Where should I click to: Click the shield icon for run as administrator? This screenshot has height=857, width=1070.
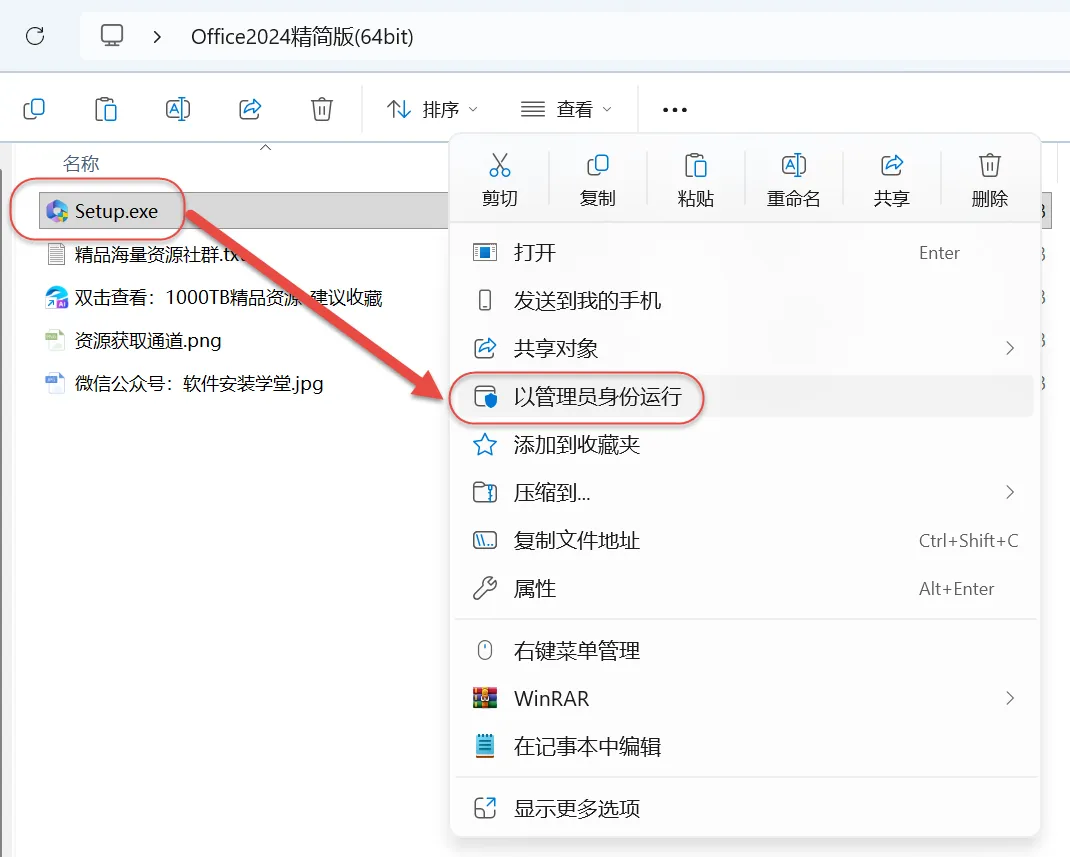(x=485, y=396)
